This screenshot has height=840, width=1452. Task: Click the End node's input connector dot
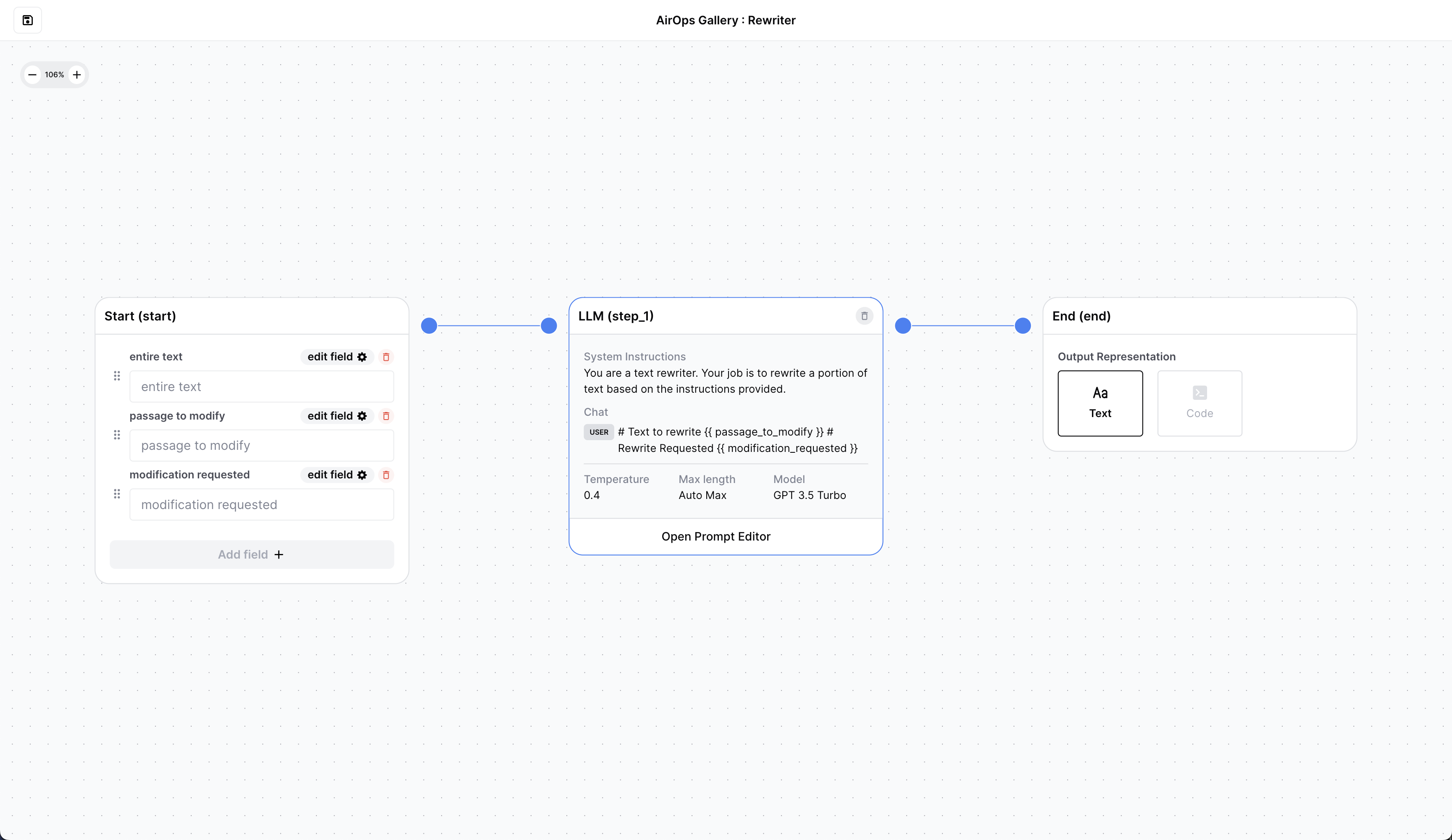[x=1023, y=325]
